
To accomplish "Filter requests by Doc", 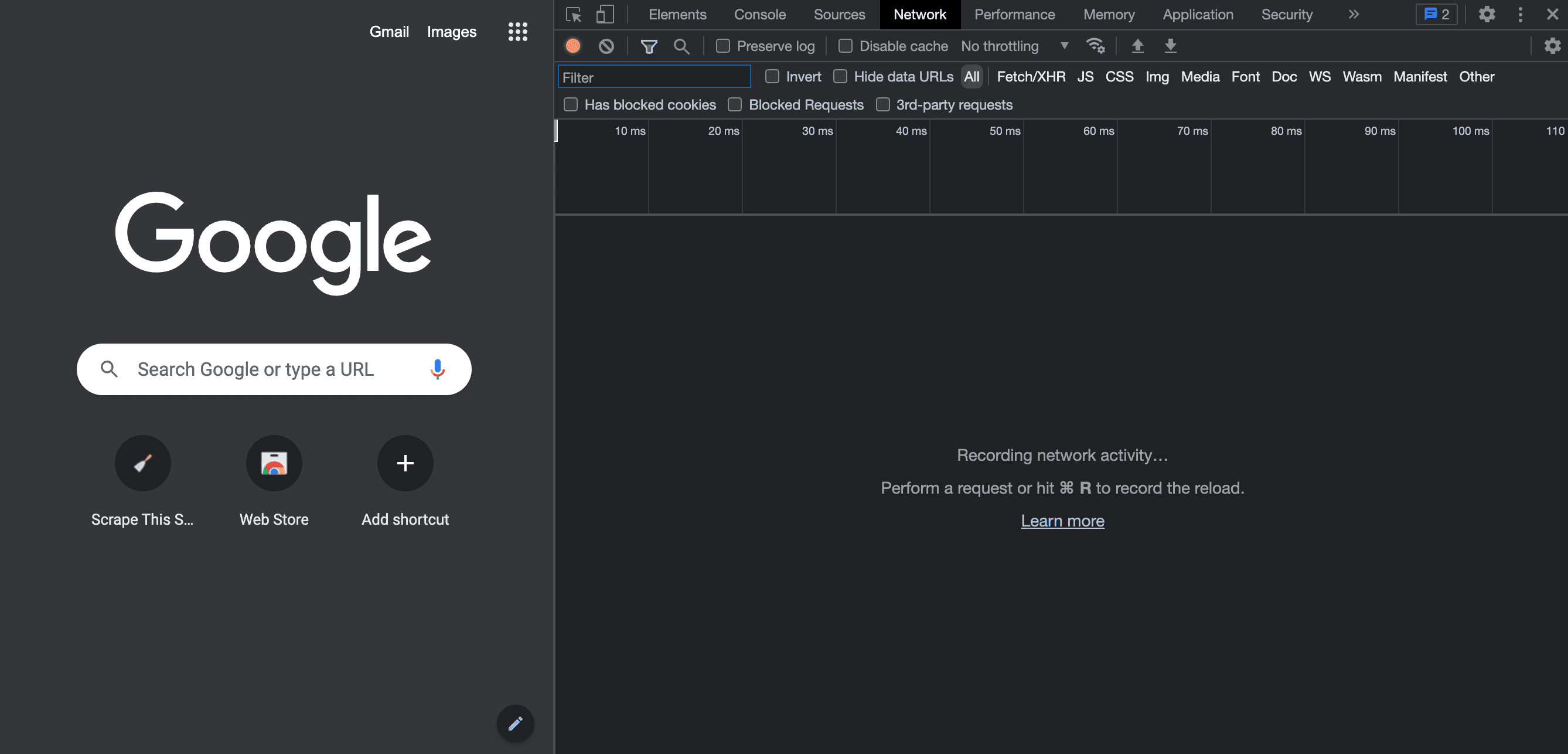I will tap(1284, 77).
